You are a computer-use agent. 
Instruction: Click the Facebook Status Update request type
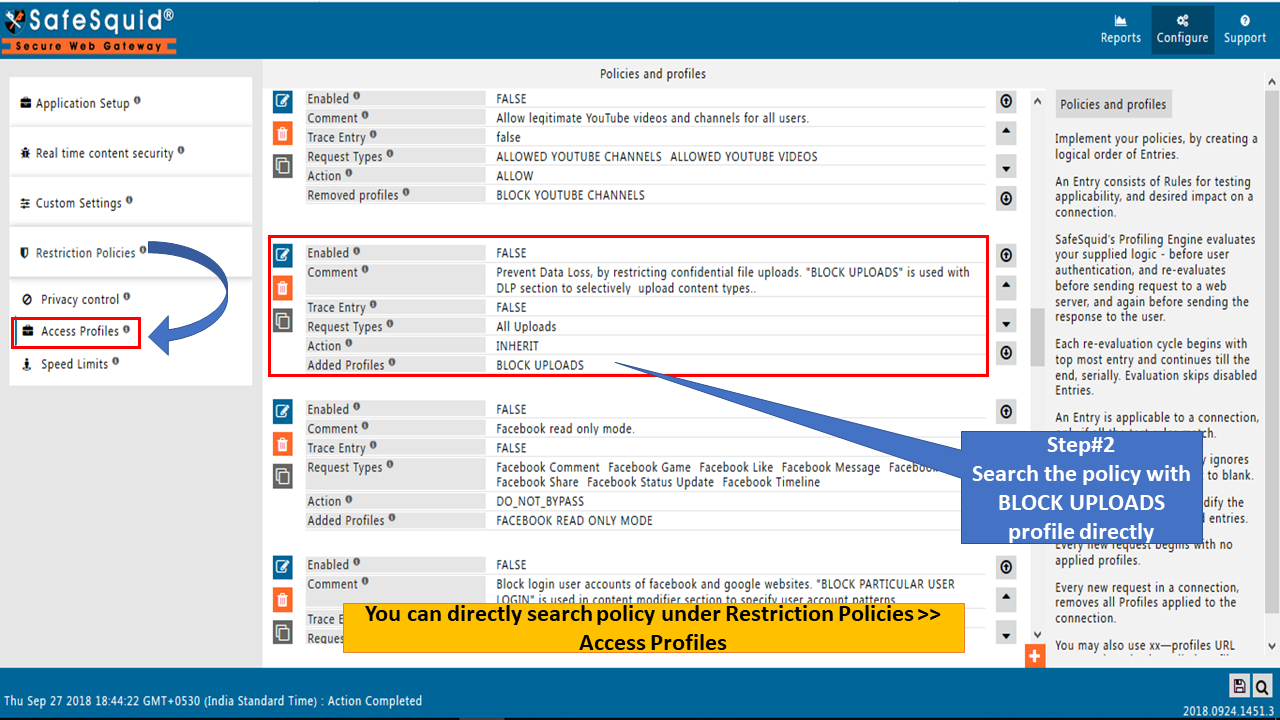point(650,482)
